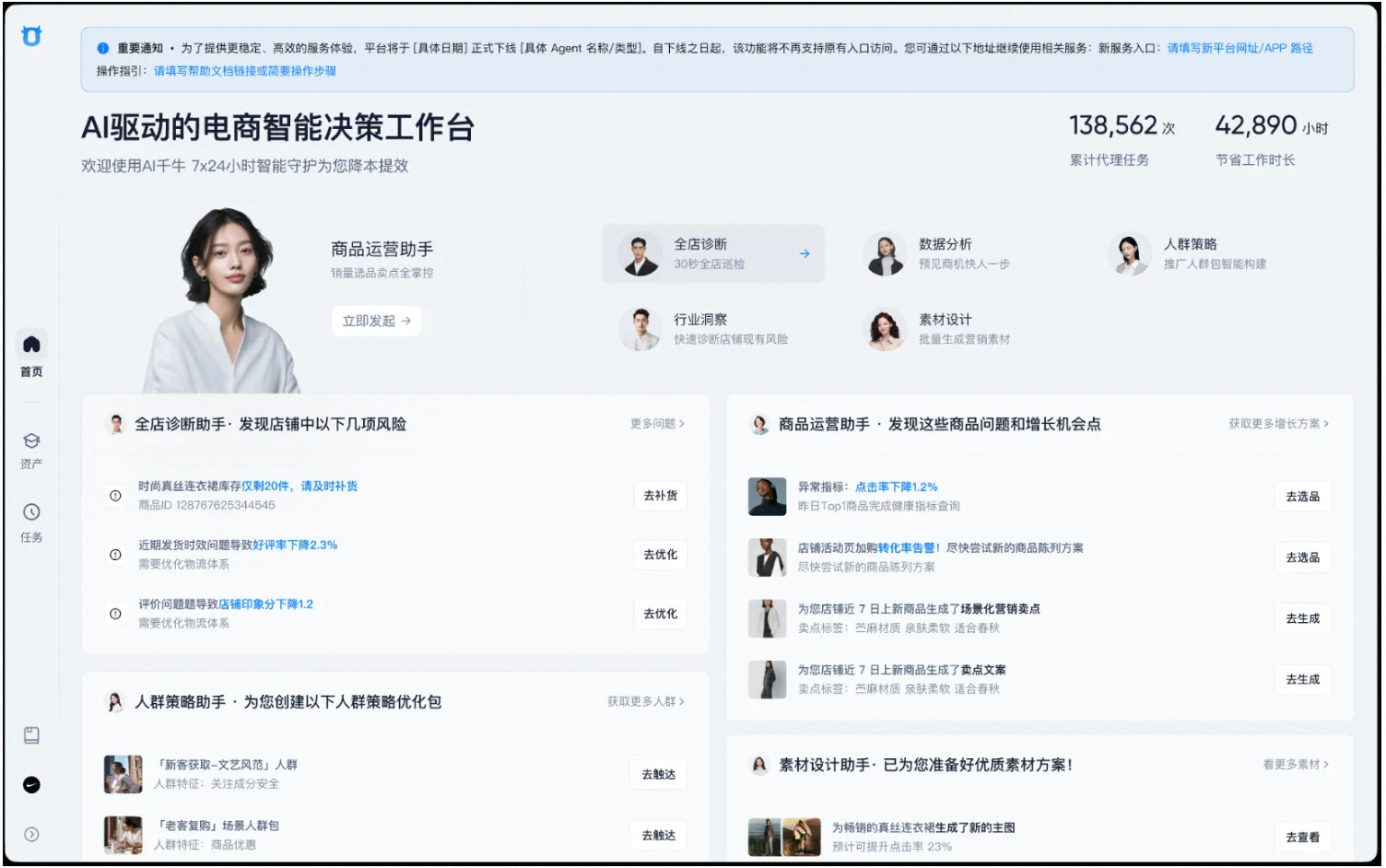Image resolution: width=1386 pixels, height=868 pixels.
Task: Click the 素材设计 assistant avatar
Action: click(x=885, y=329)
